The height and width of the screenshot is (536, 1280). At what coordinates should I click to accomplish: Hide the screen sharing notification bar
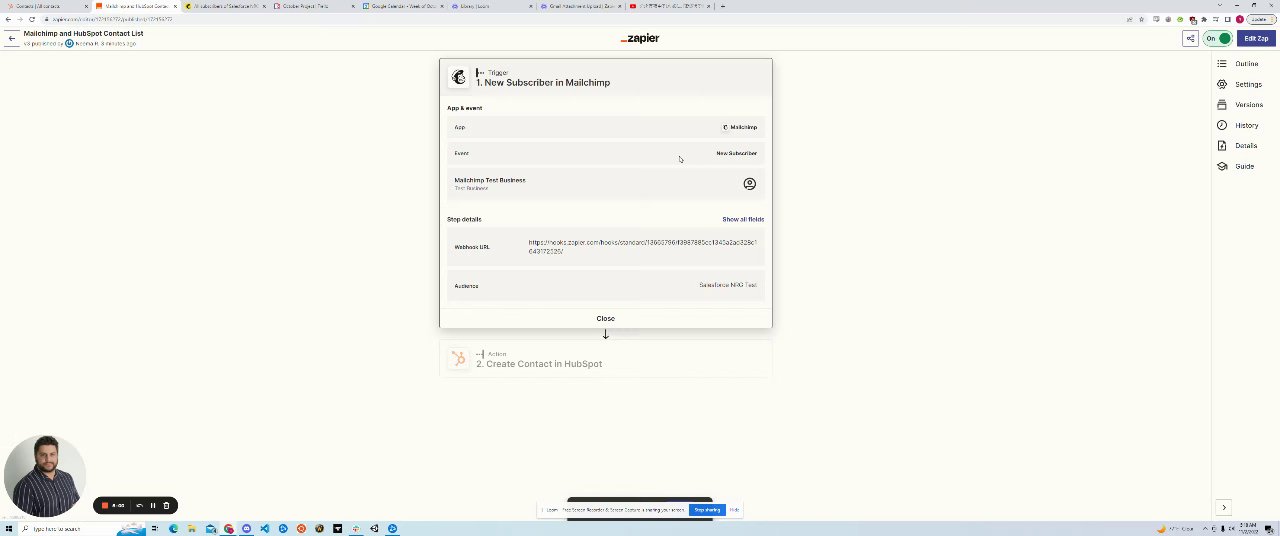pyautogui.click(x=734, y=510)
